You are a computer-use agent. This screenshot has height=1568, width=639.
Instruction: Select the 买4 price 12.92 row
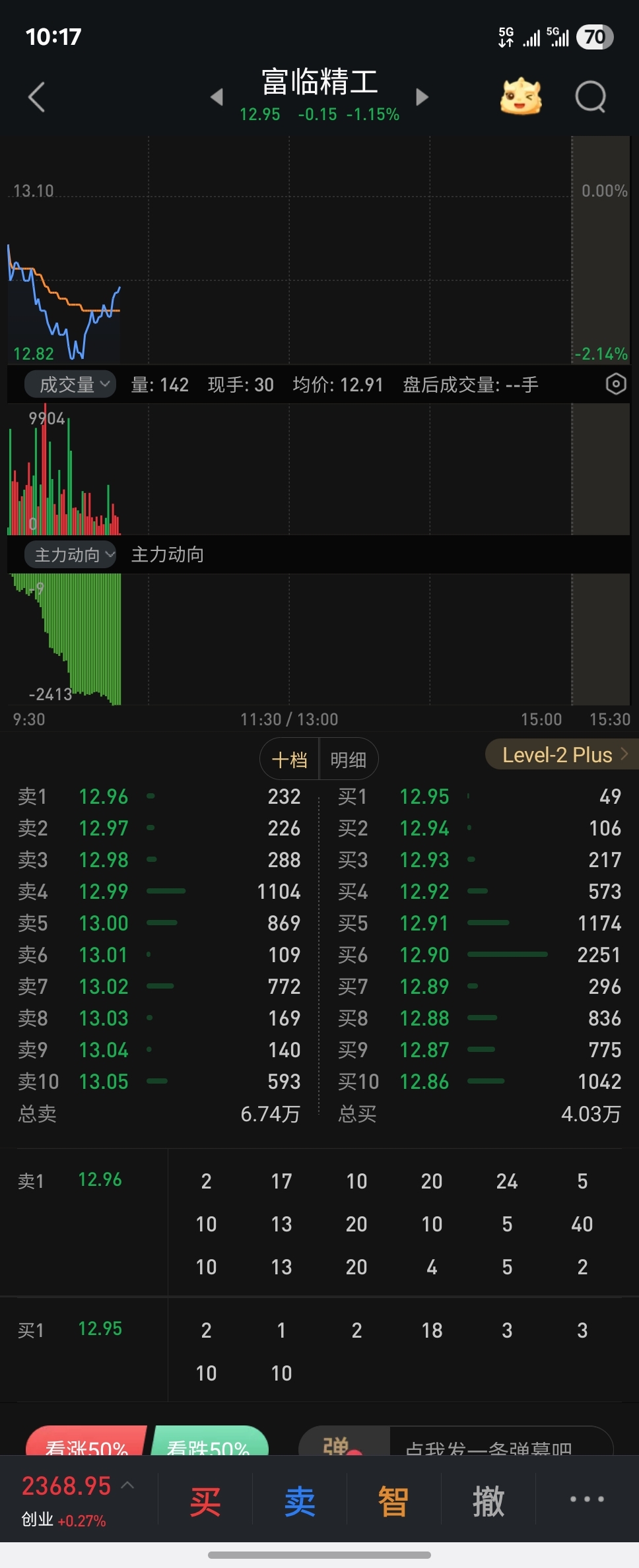coord(479,892)
